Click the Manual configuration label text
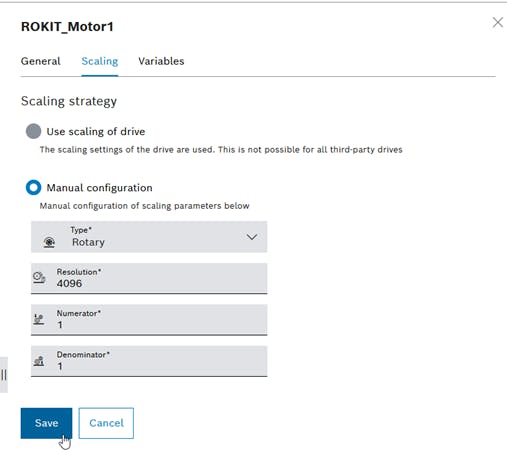The width and height of the screenshot is (507, 464). pos(99,188)
